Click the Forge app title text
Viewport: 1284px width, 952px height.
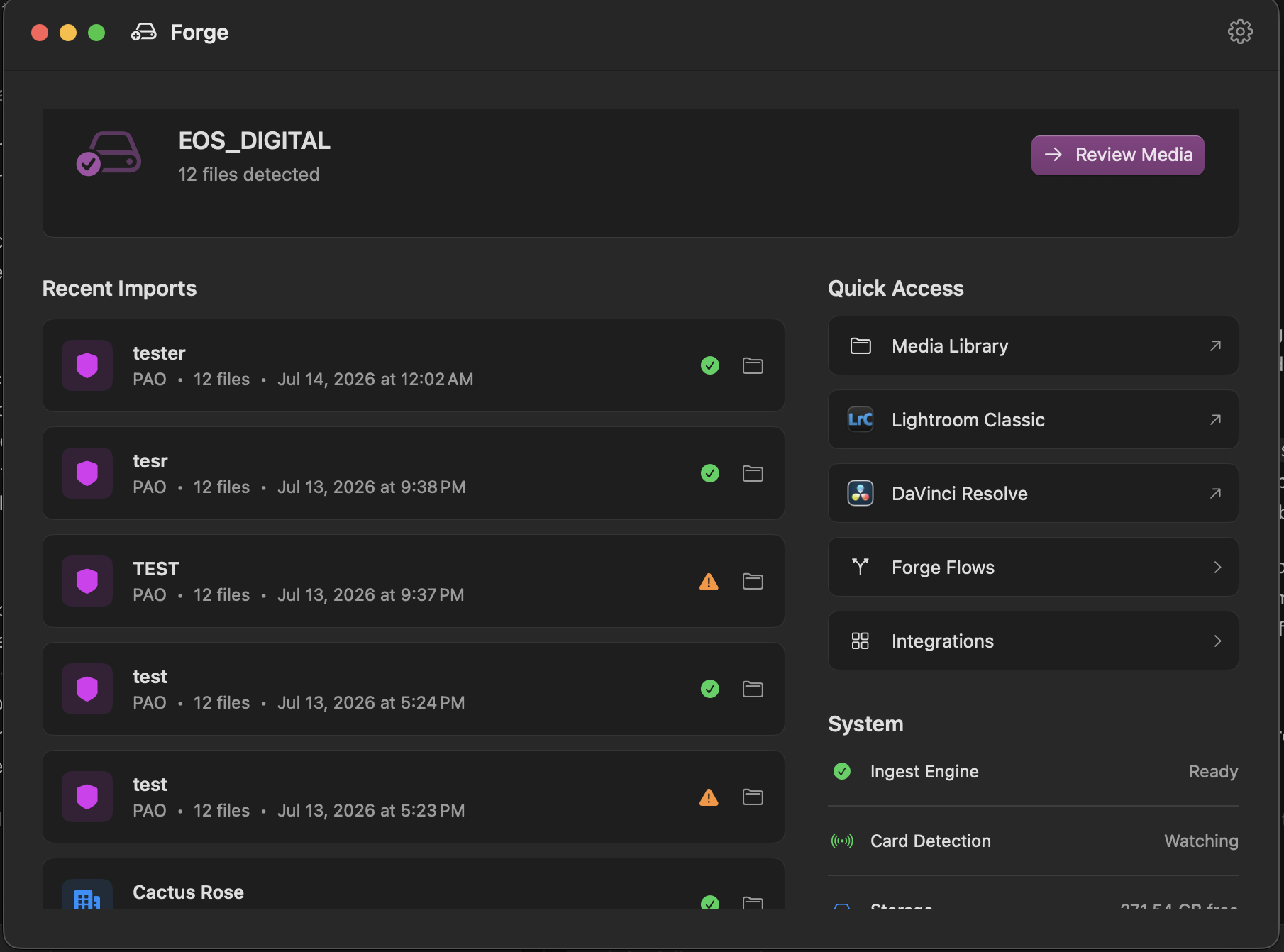[x=199, y=32]
